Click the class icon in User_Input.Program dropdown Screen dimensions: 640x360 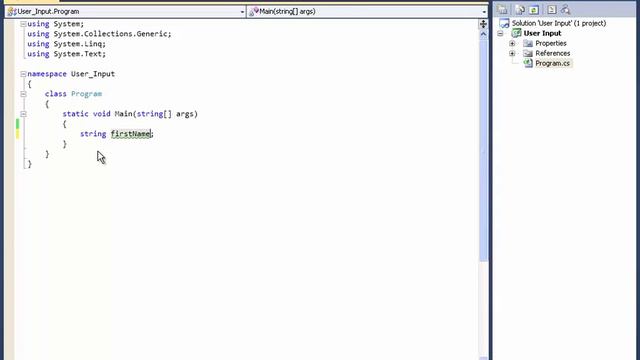(12, 11)
